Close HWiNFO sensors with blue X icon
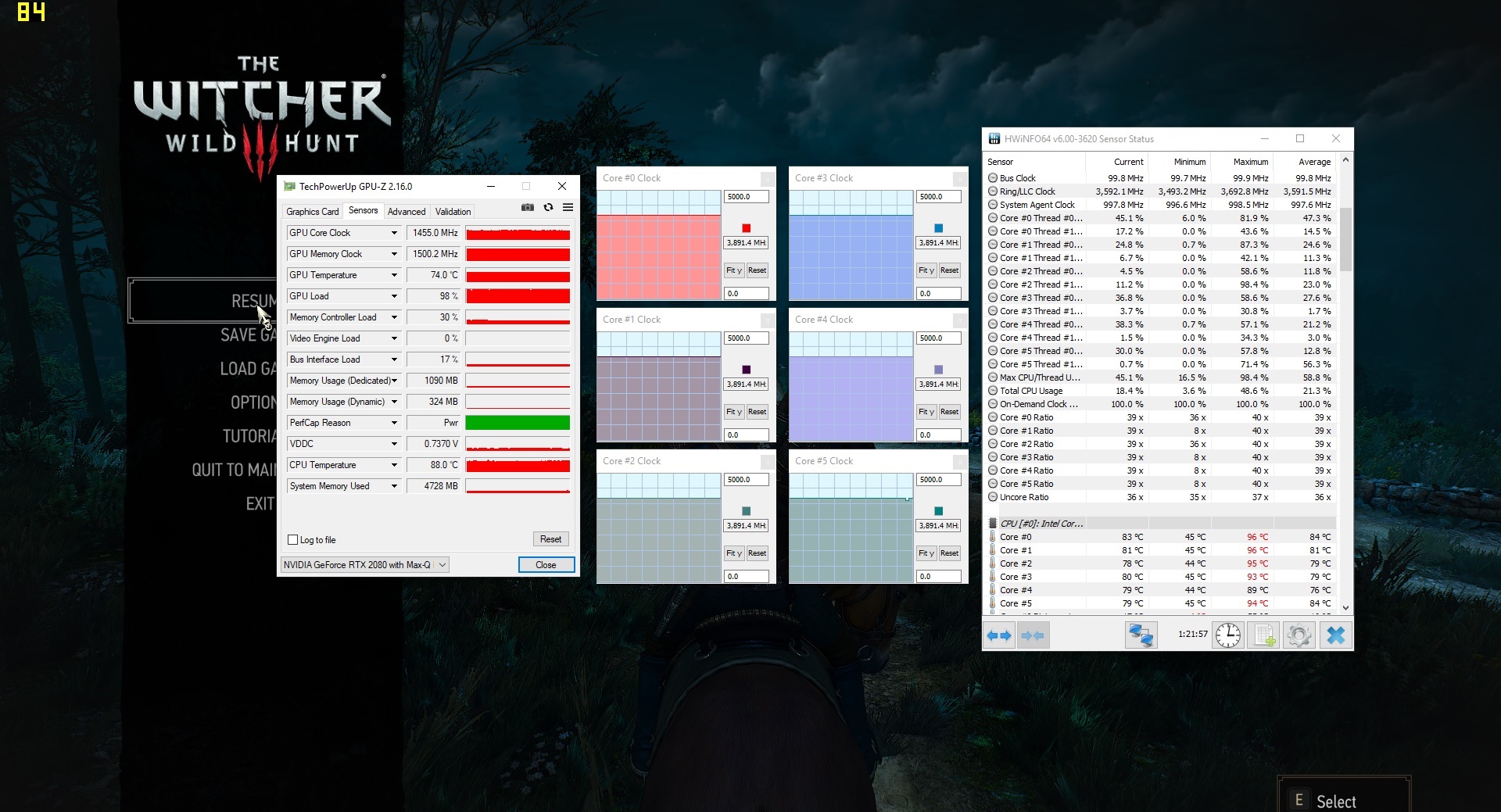The height and width of the screenshot is (812, 1501). coord(1335,635)
